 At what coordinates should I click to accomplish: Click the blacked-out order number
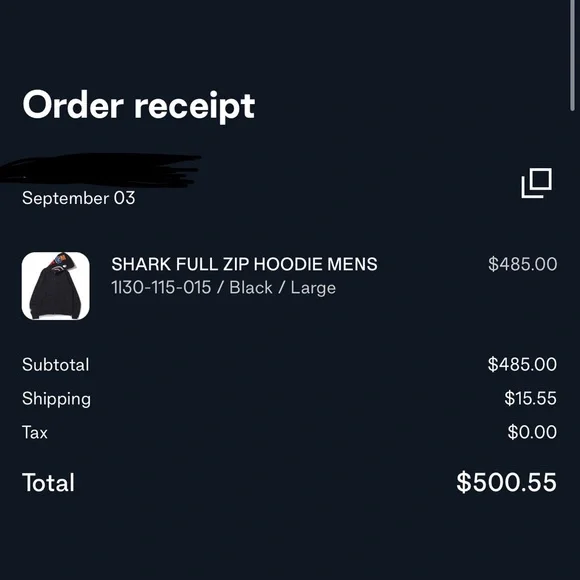[x=100, y=170]
